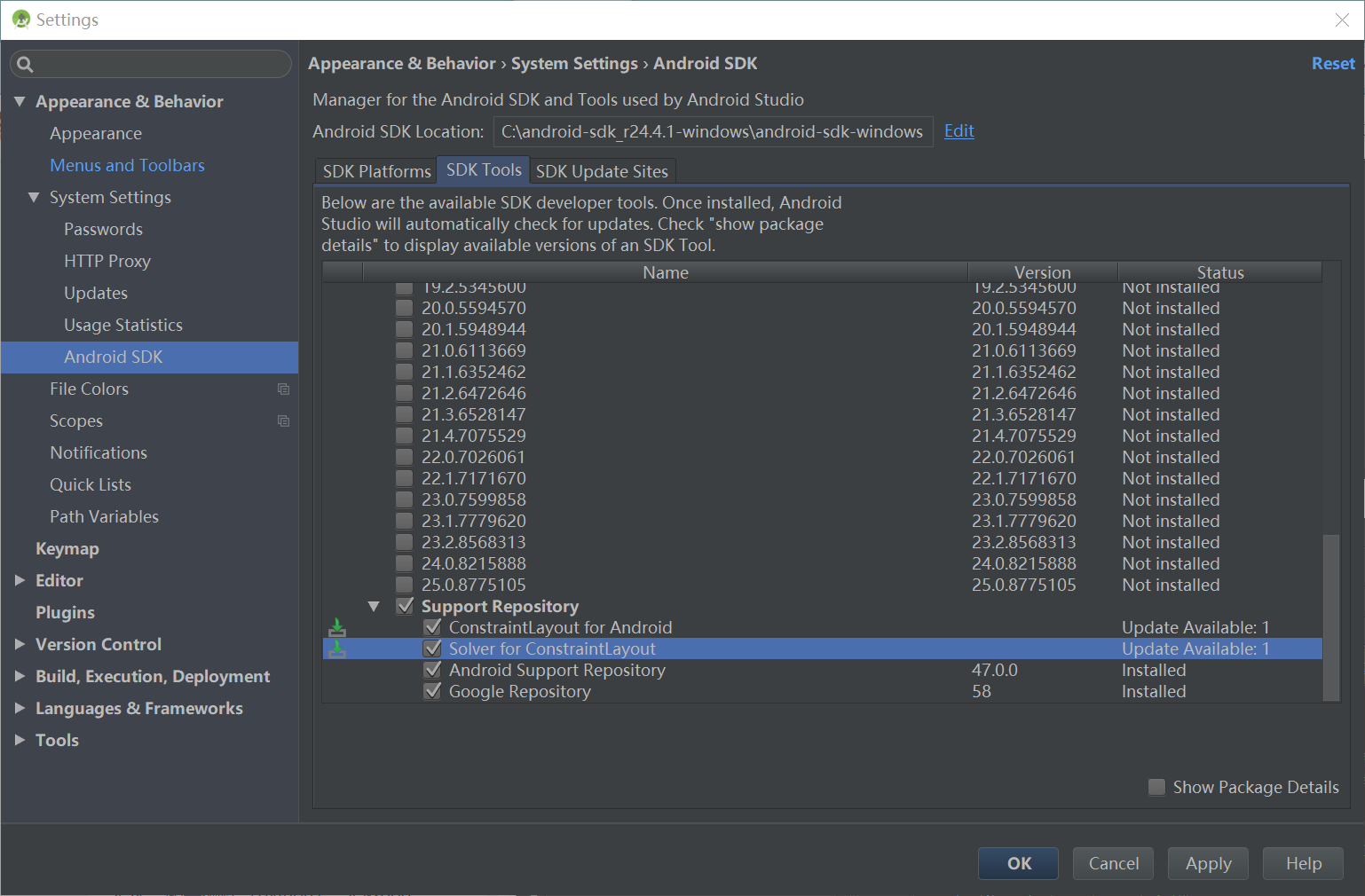Click the SDK tools list vertical scrollbar
Image resolution: width=1365 pixels, height=896 pixels.
pos(1330,617)
